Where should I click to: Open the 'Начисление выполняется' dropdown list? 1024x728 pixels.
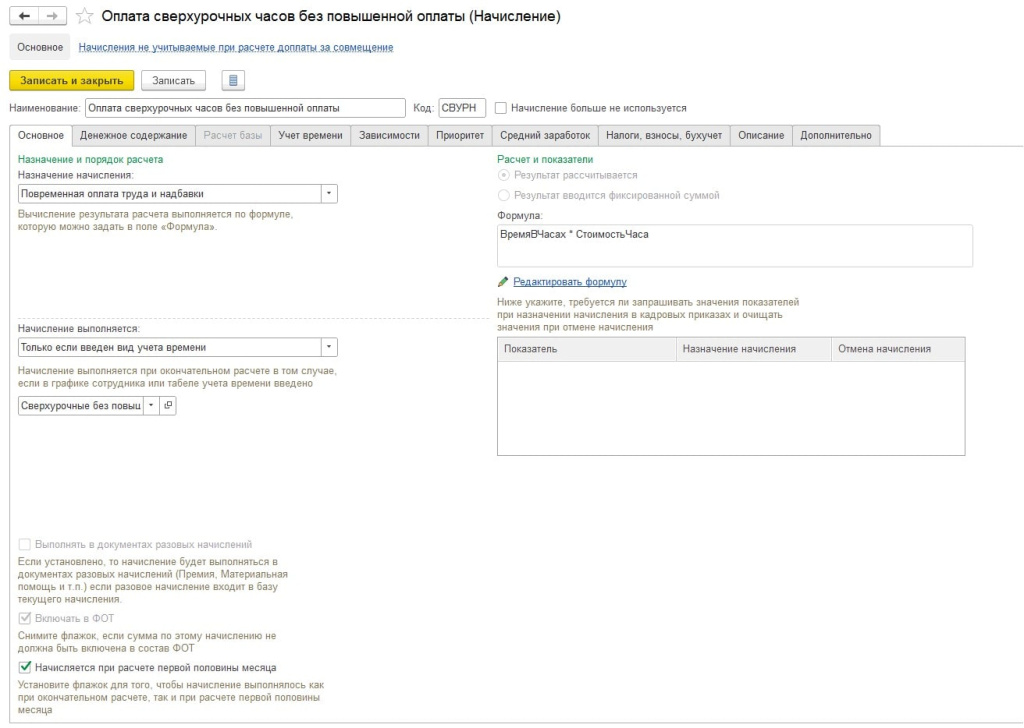pos(329,347)
